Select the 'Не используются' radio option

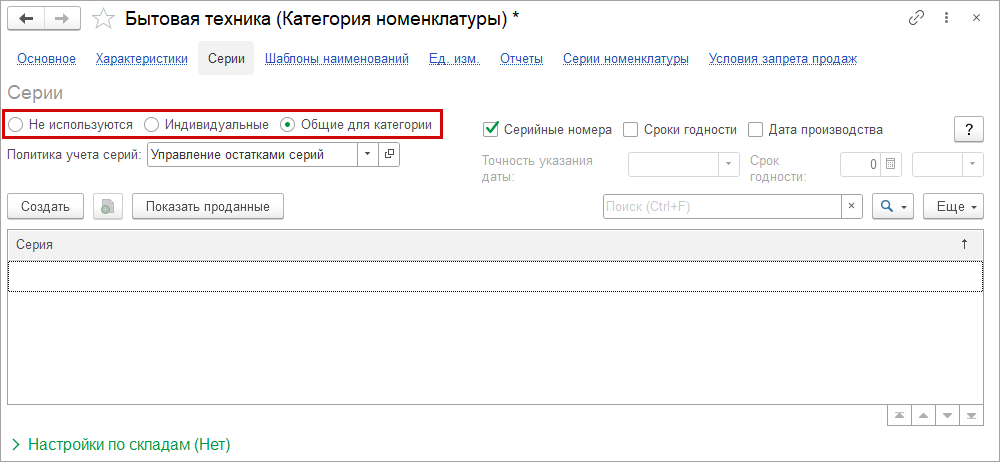click(16, 125)
